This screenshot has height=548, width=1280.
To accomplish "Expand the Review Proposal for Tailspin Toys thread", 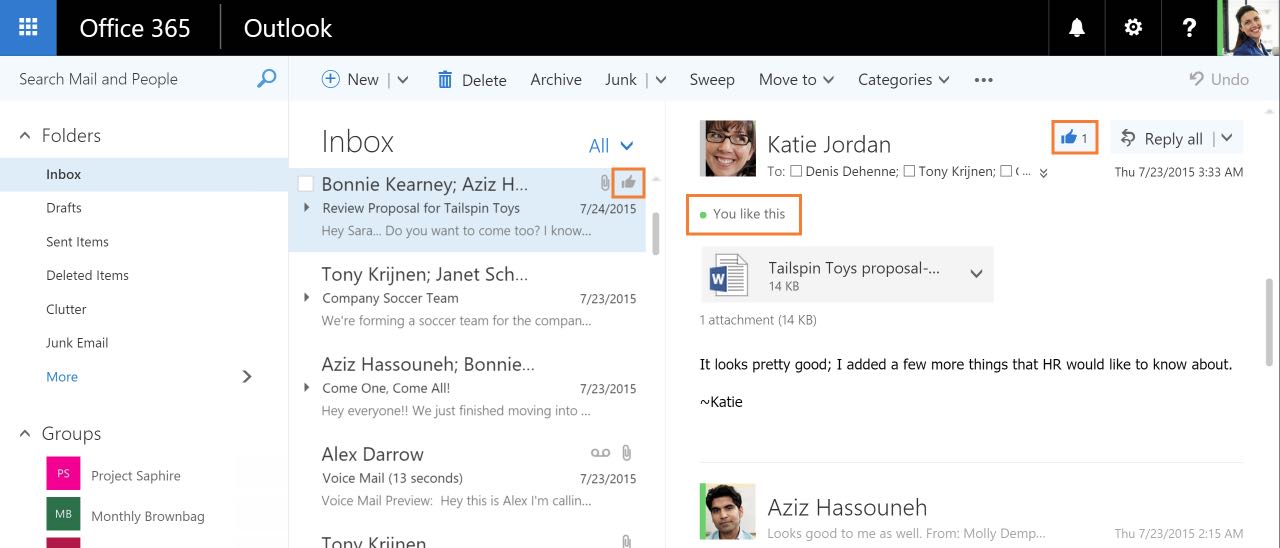I will pyautogui.click(x=307, y=208).
